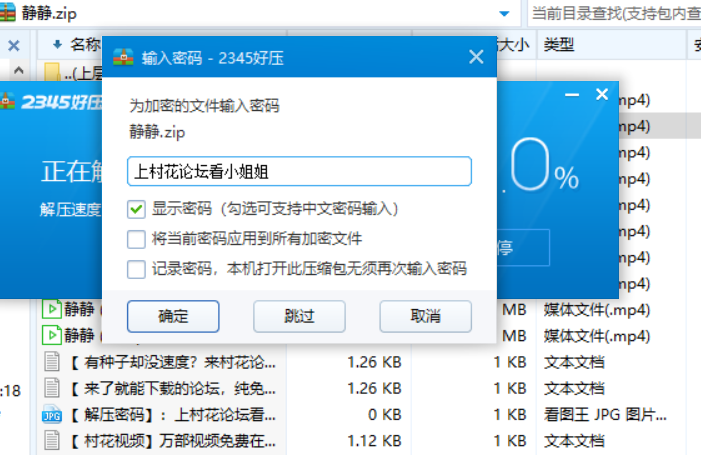Screen dimensions: 701x455
Task: Select the 来了就能下载的论坛 text file icon
Action: coord(52,388)
